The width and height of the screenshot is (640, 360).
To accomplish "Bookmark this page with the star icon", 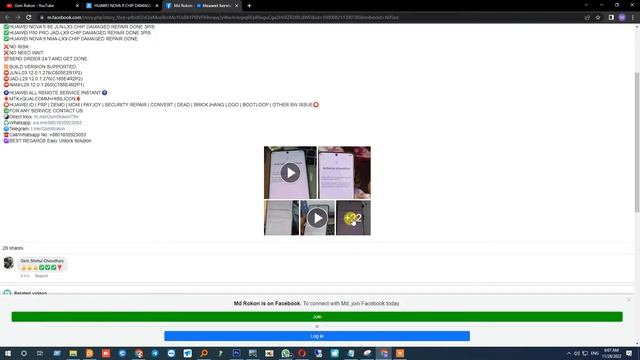I will coord(598,18).
